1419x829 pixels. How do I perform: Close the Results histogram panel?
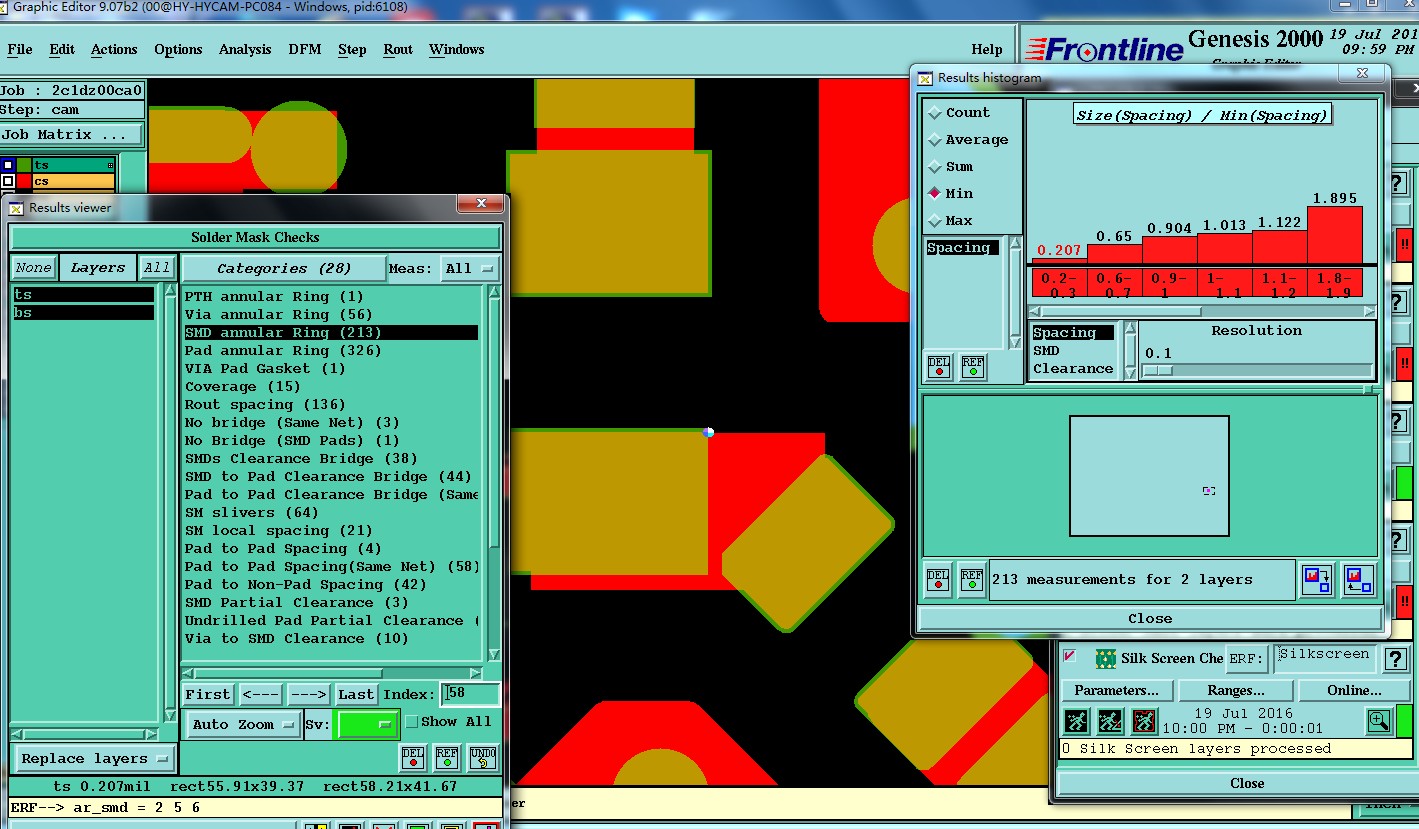(1150, 618)
